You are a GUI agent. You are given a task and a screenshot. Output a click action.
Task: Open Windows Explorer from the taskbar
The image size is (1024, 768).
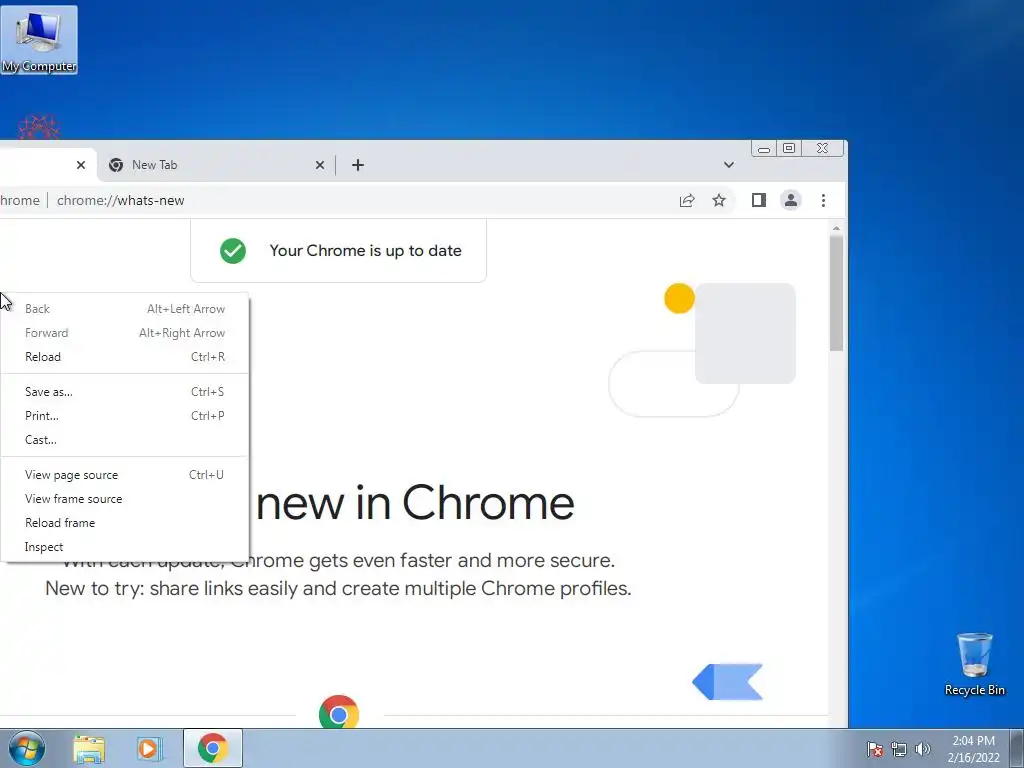coord(89,749)
